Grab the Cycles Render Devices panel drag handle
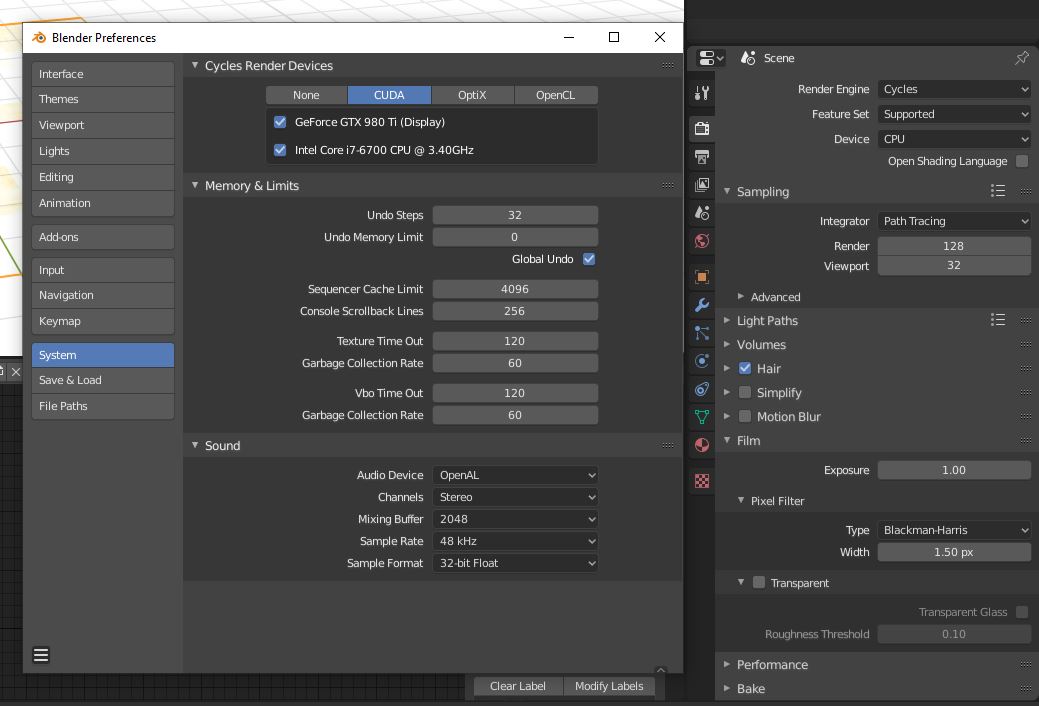 [x=668, y=65]
